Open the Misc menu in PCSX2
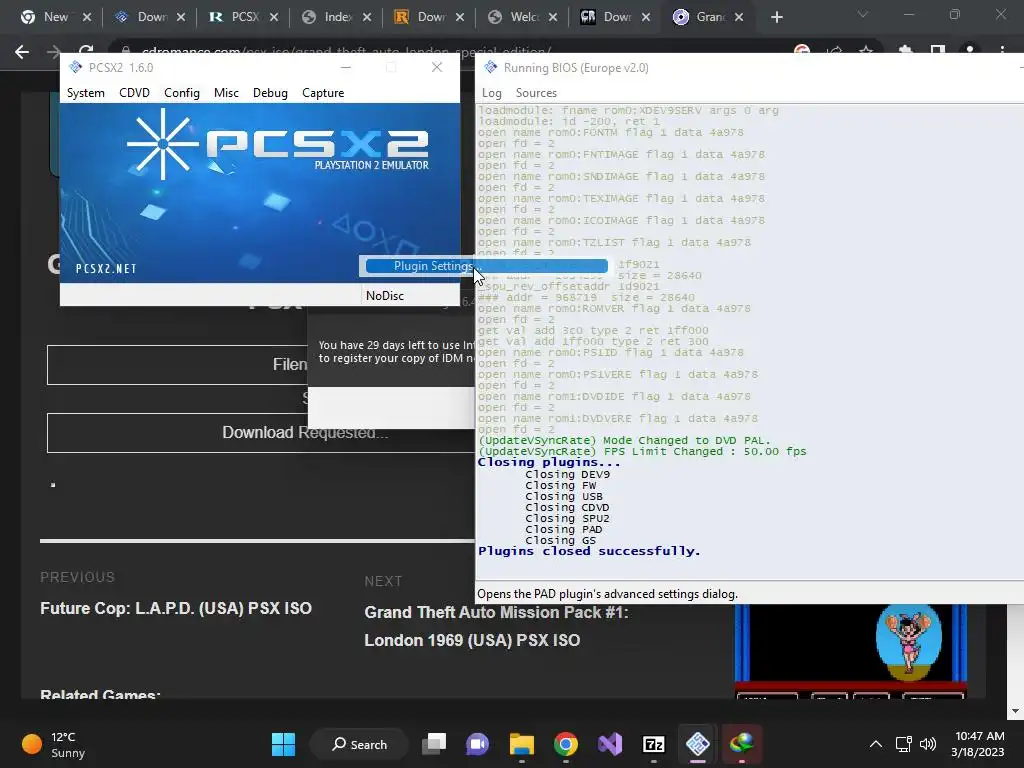This screenshot has height=768, width=1024. pyautogui.click(x=226, y=93)
